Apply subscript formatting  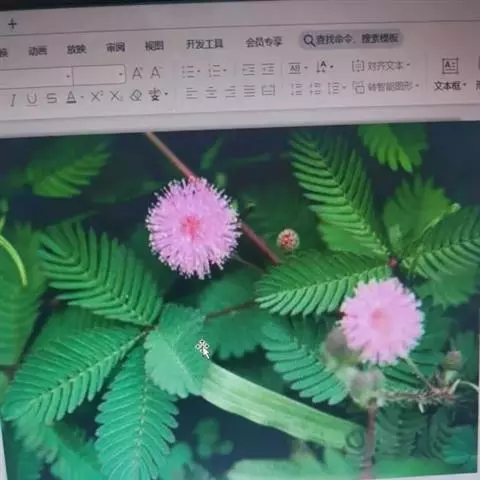(116, 96)
